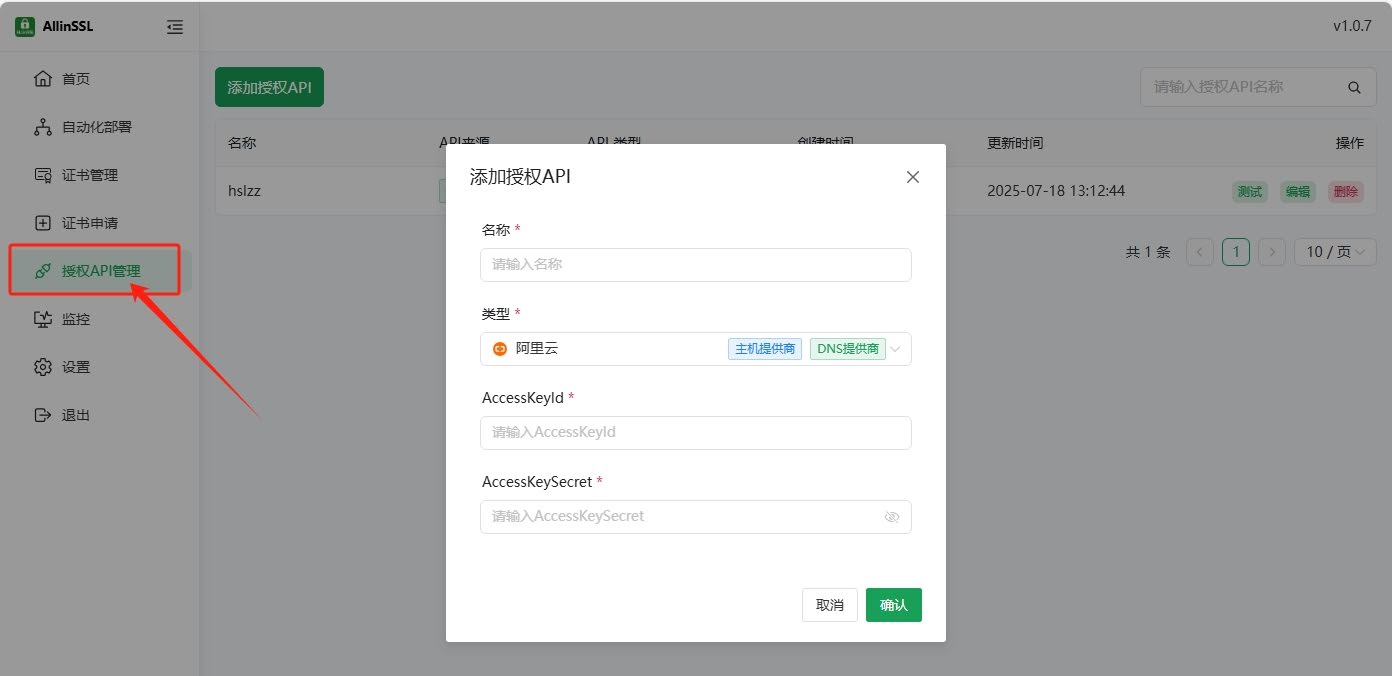Click the home icon labeled 首页
This screenshot has height=676, width=1392.
pyautogui.click(x=42, y=79)
